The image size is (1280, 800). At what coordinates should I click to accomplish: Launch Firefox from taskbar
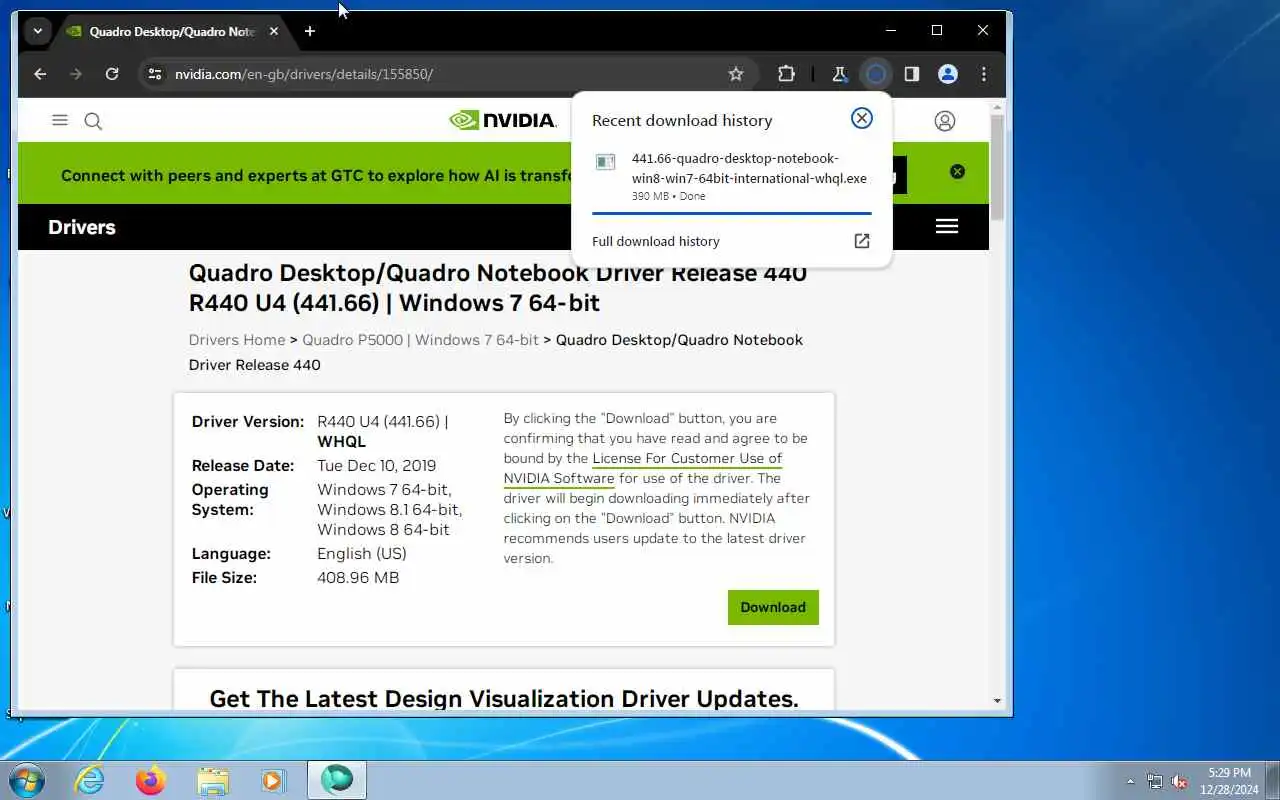point(151,780)
